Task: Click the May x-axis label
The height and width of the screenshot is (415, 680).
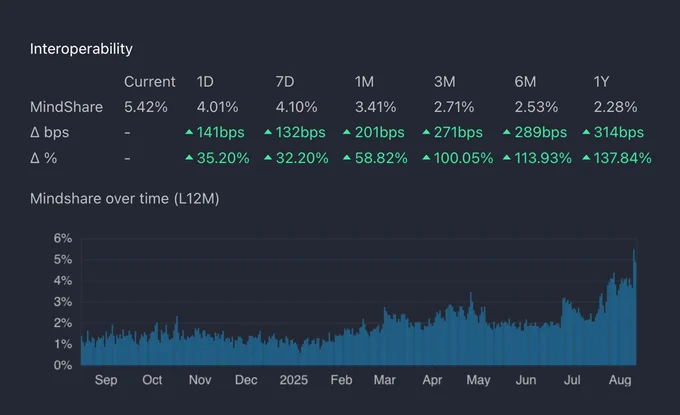Action: [x=478, y=380]
